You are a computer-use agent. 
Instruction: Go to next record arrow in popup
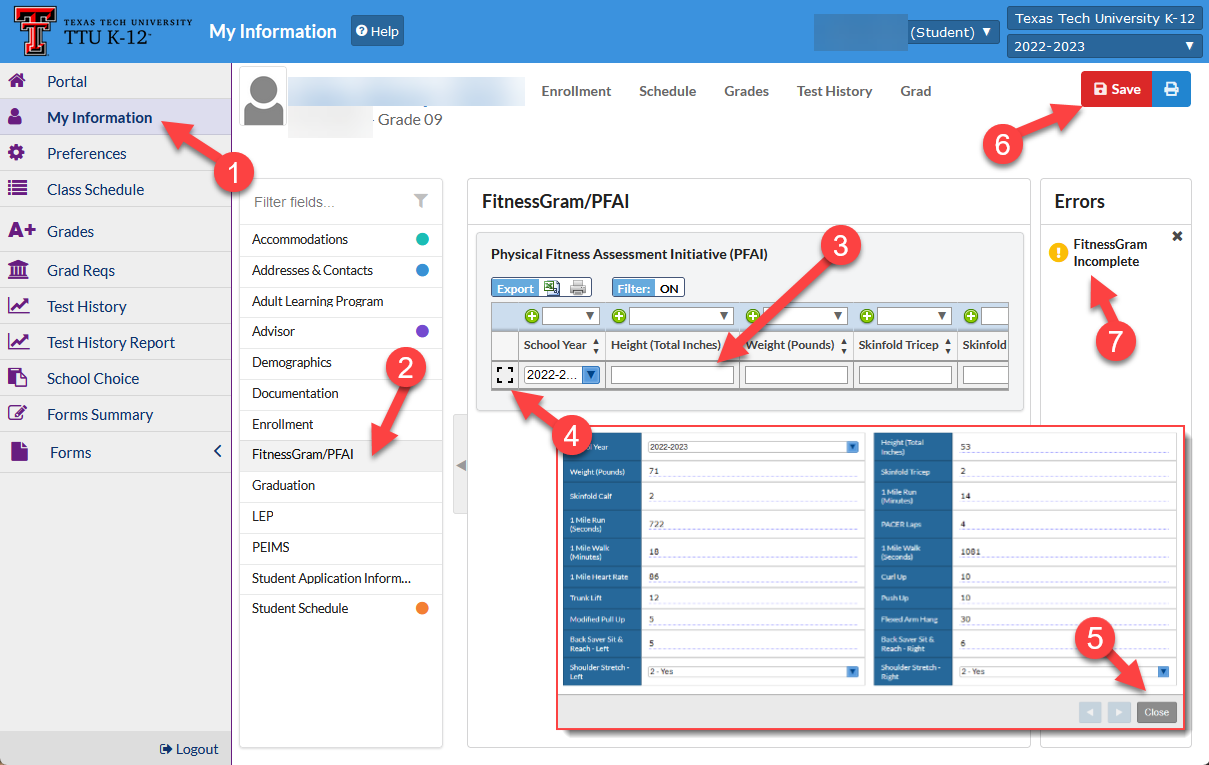click(1119, 712)
